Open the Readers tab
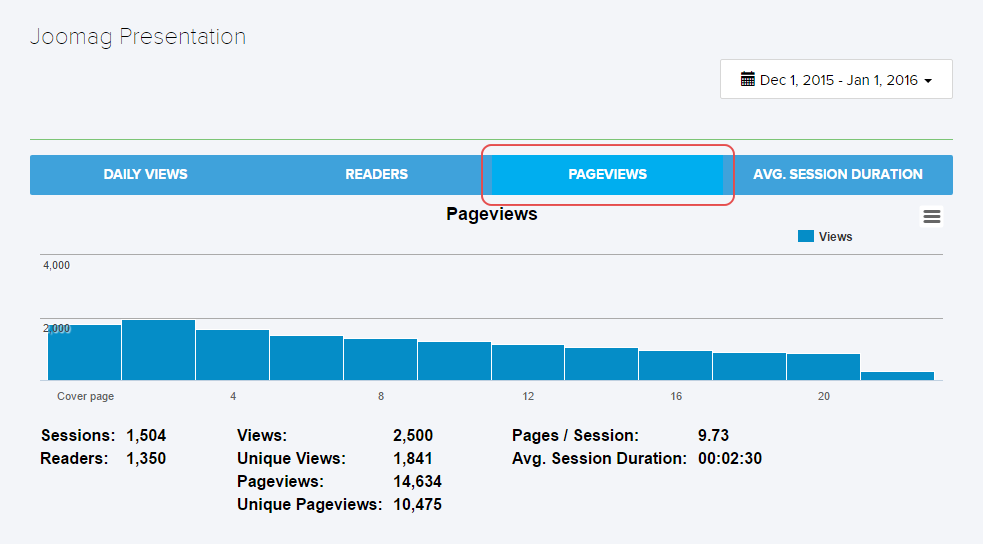The width and height of the screenshot is (983, 544). pos(376,174)
